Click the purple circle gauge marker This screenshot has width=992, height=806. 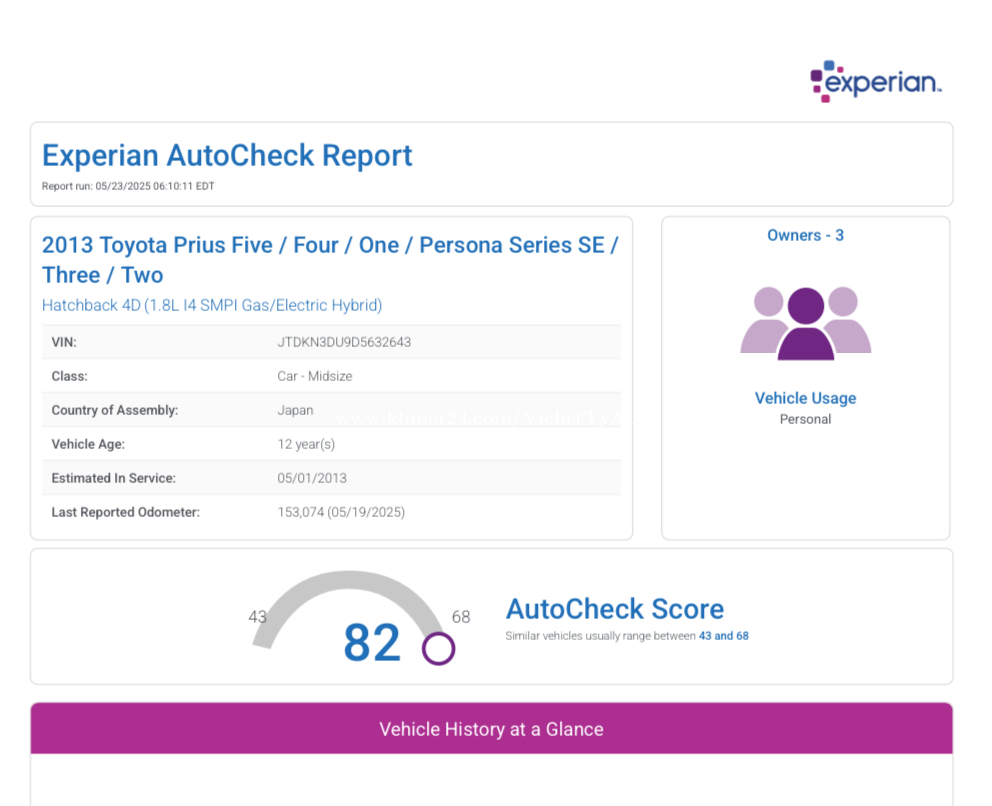pos(438,648)
